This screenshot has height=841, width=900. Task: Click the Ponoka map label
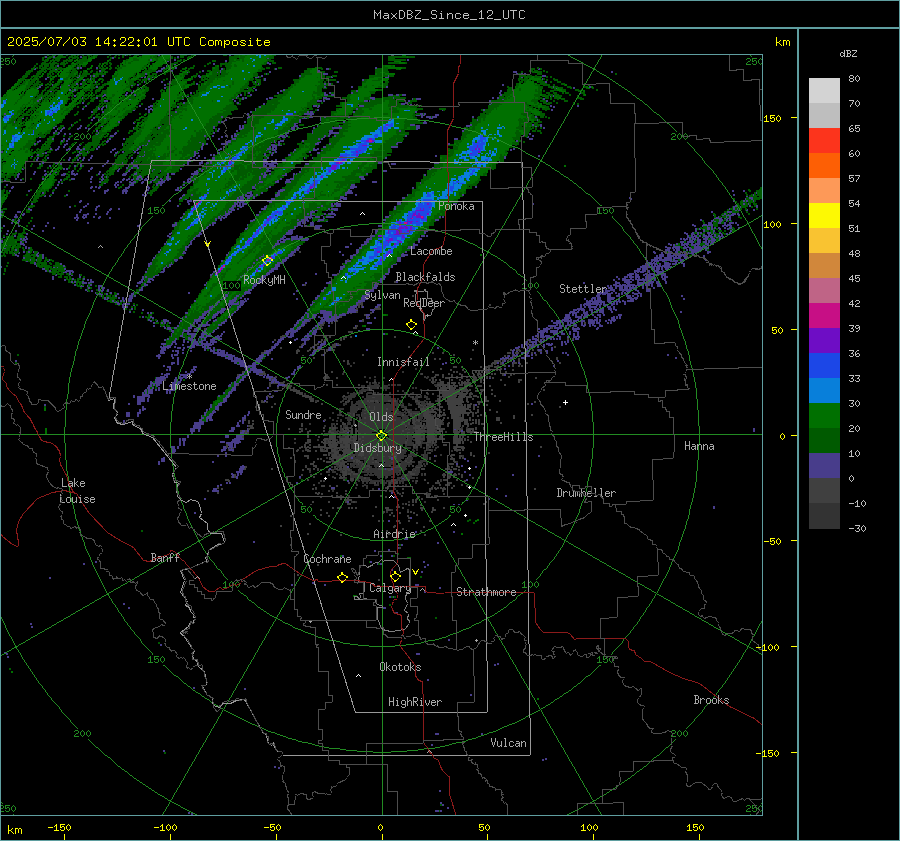coord(456,206)
